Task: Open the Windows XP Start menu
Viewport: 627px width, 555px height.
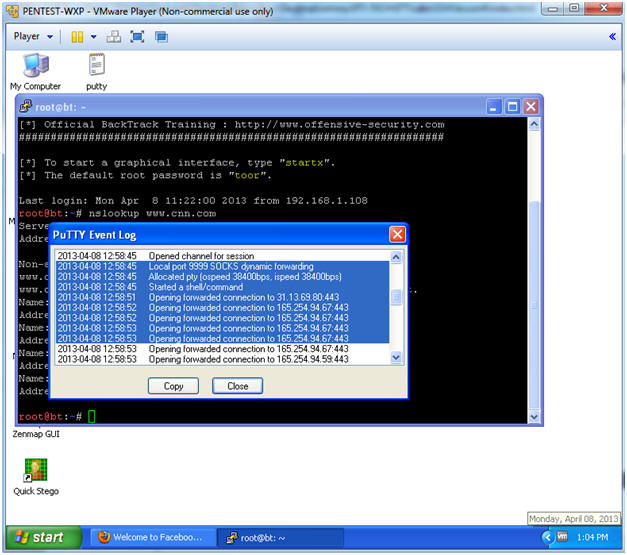Action: click(44, 537)
